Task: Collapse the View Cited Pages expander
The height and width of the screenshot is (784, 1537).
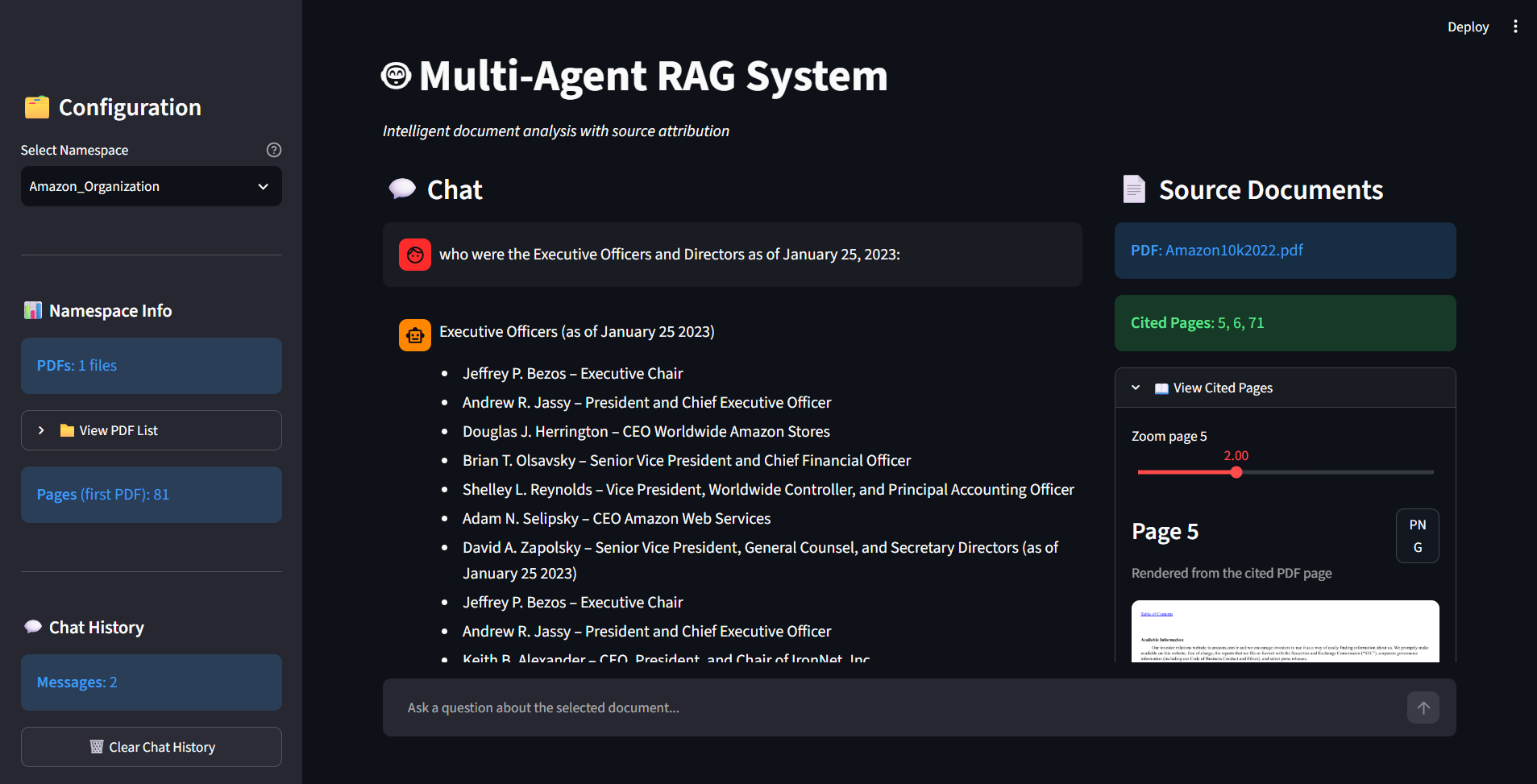Action: pyautogui.click(x=1286, y=388)
